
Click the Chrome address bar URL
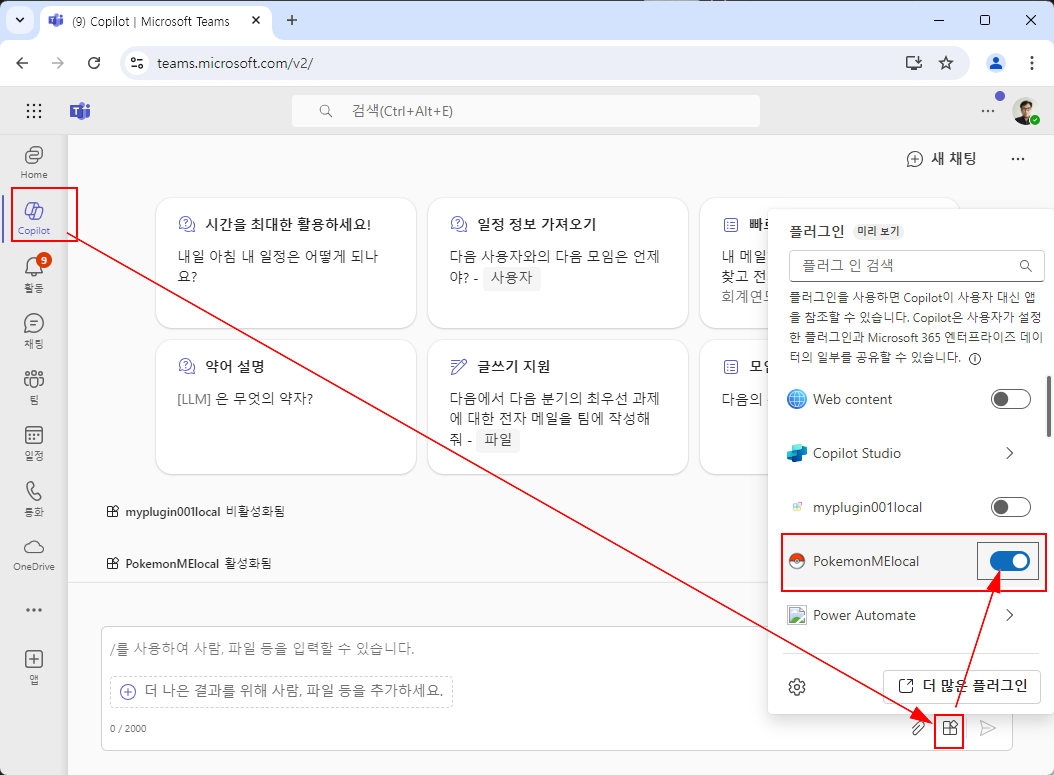pos(235,63)
